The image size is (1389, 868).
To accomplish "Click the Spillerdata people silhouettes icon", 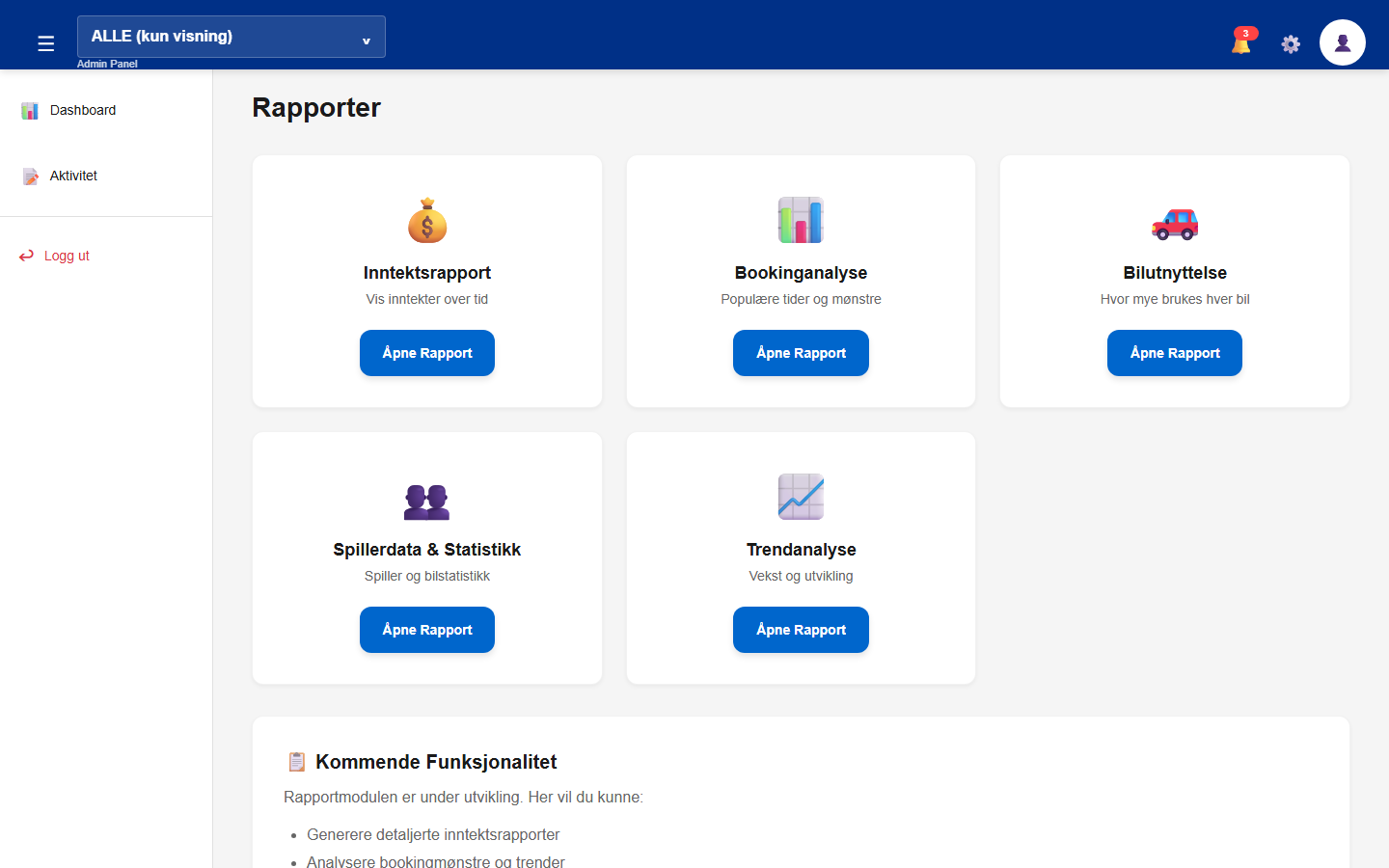I will [x=427, y=502].
